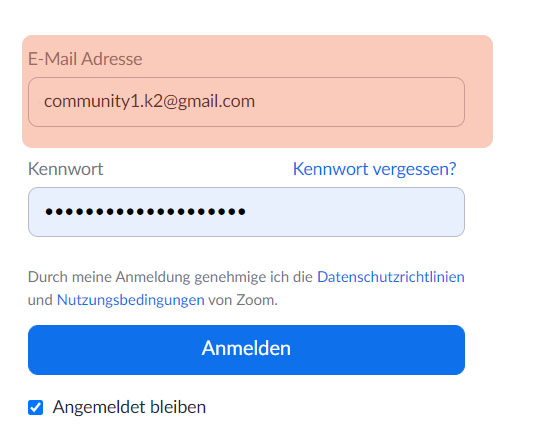Screen dimensions: 537x448
Task: Click empty area right of password dots
Action: click(x=353, y=212)
